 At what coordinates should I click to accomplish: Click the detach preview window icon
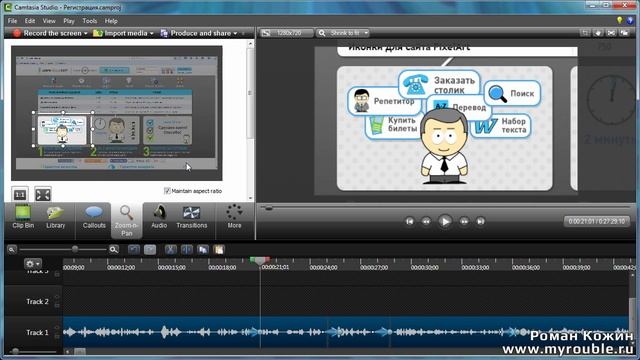pyautogui.click(x=624, y=33)
